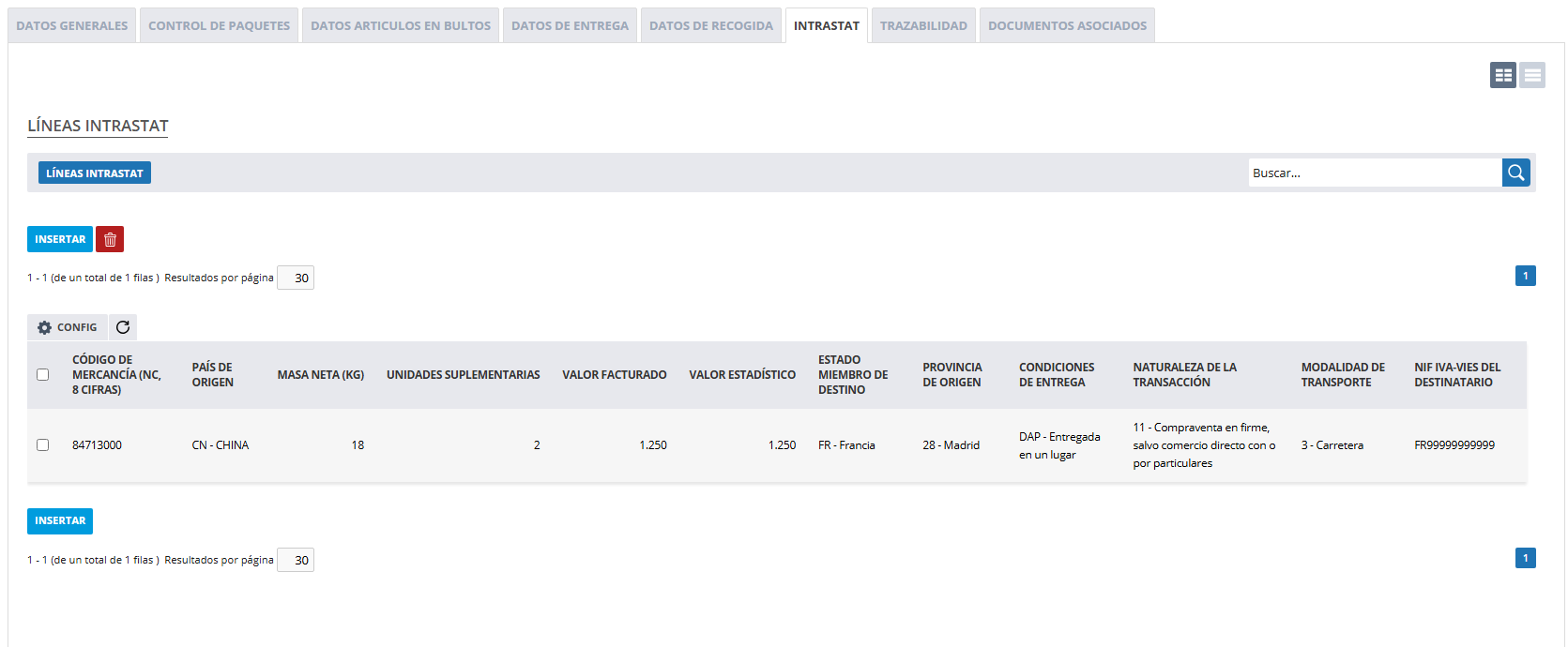Sort by UNIDADES SUPLEMENTARIAS column header
The image size is (1568, 647).
[464, 375]
